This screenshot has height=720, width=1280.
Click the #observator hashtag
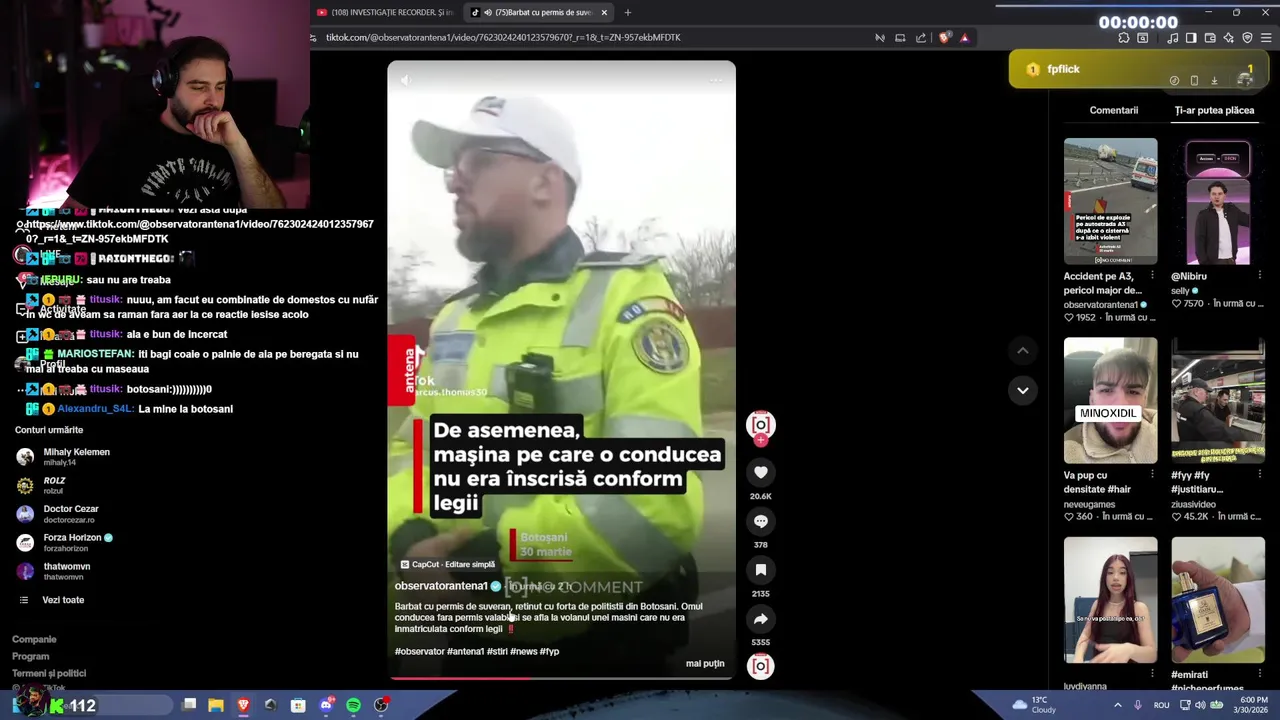click(x=419, y=652)
